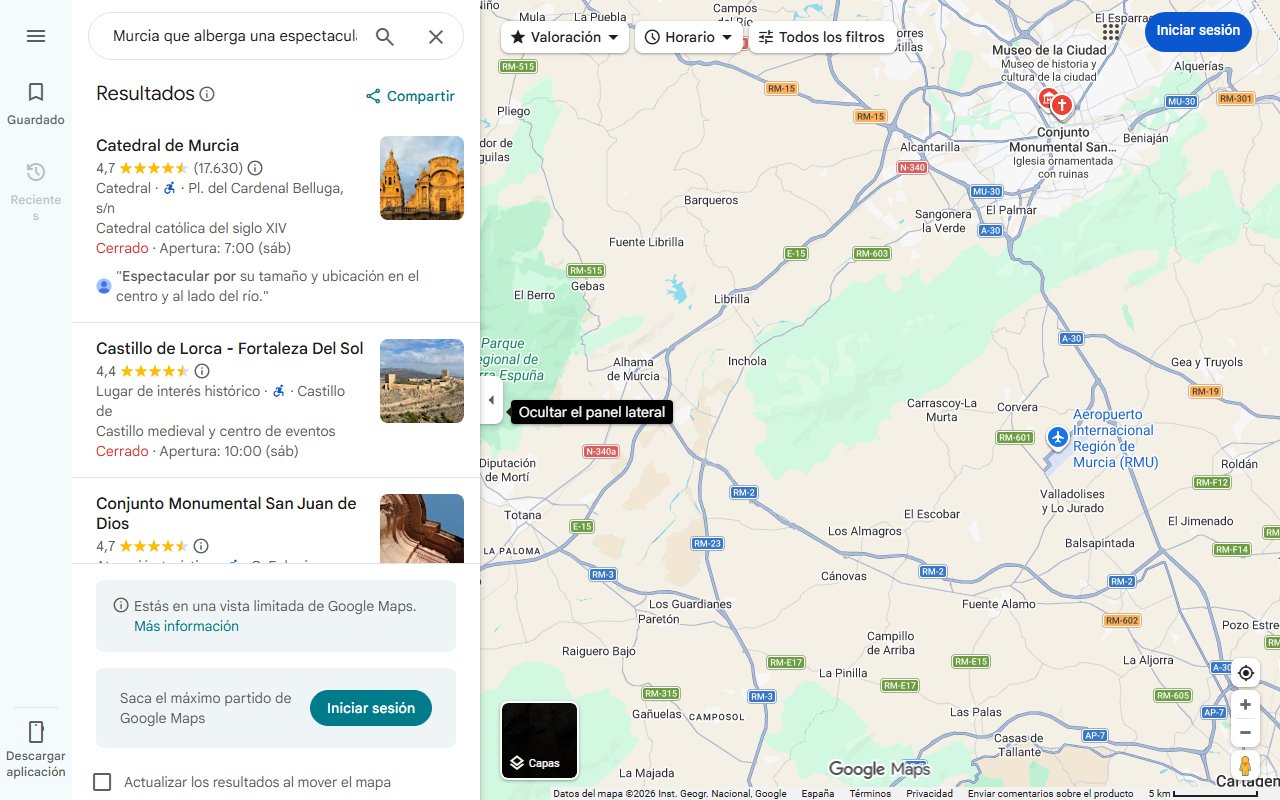The width and height of the screenshot is (1280, 800).
Task: Open Guardado saved places
Action: (x=36, y=104)
